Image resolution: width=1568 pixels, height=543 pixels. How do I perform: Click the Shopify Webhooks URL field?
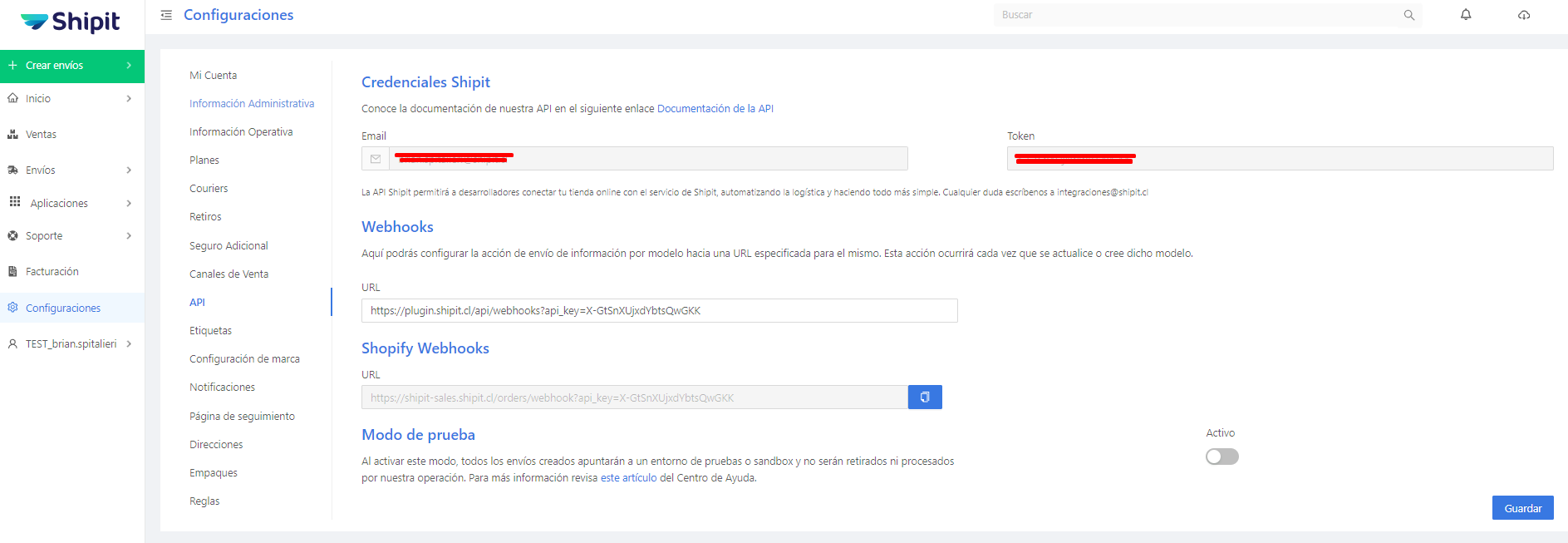(635, 397)
